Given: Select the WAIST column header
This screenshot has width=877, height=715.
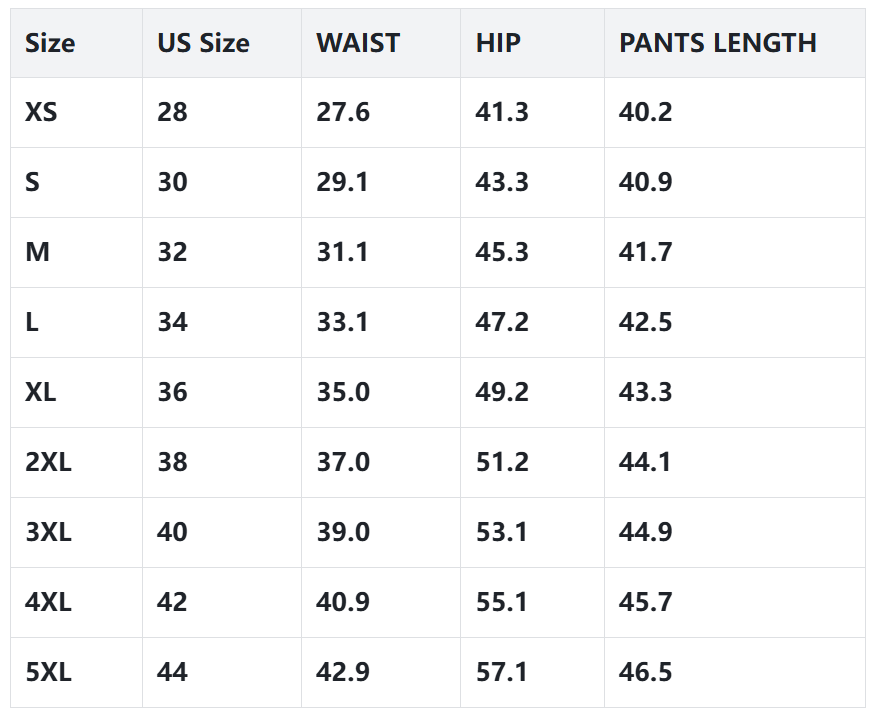Looking at the screenshot, I should [x=358, y=43].
